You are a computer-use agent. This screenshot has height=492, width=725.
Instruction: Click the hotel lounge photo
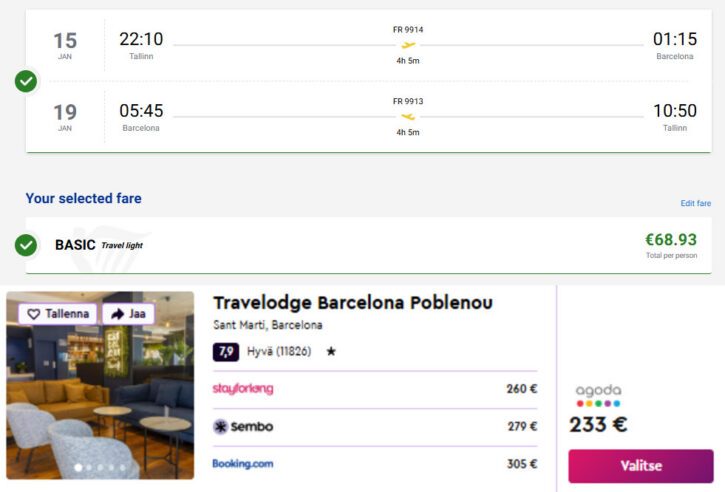[x=100, y=400]
